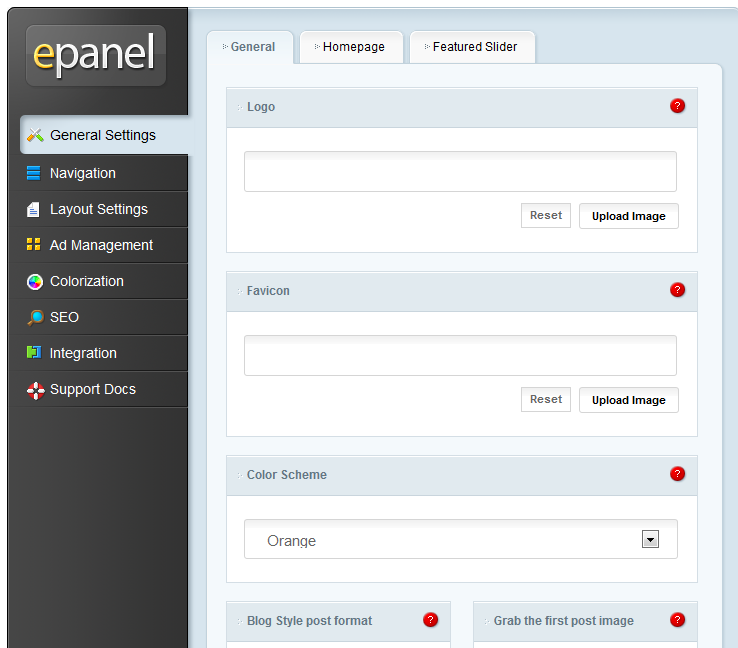Open help for Grab the first post image

click(677, 620)
